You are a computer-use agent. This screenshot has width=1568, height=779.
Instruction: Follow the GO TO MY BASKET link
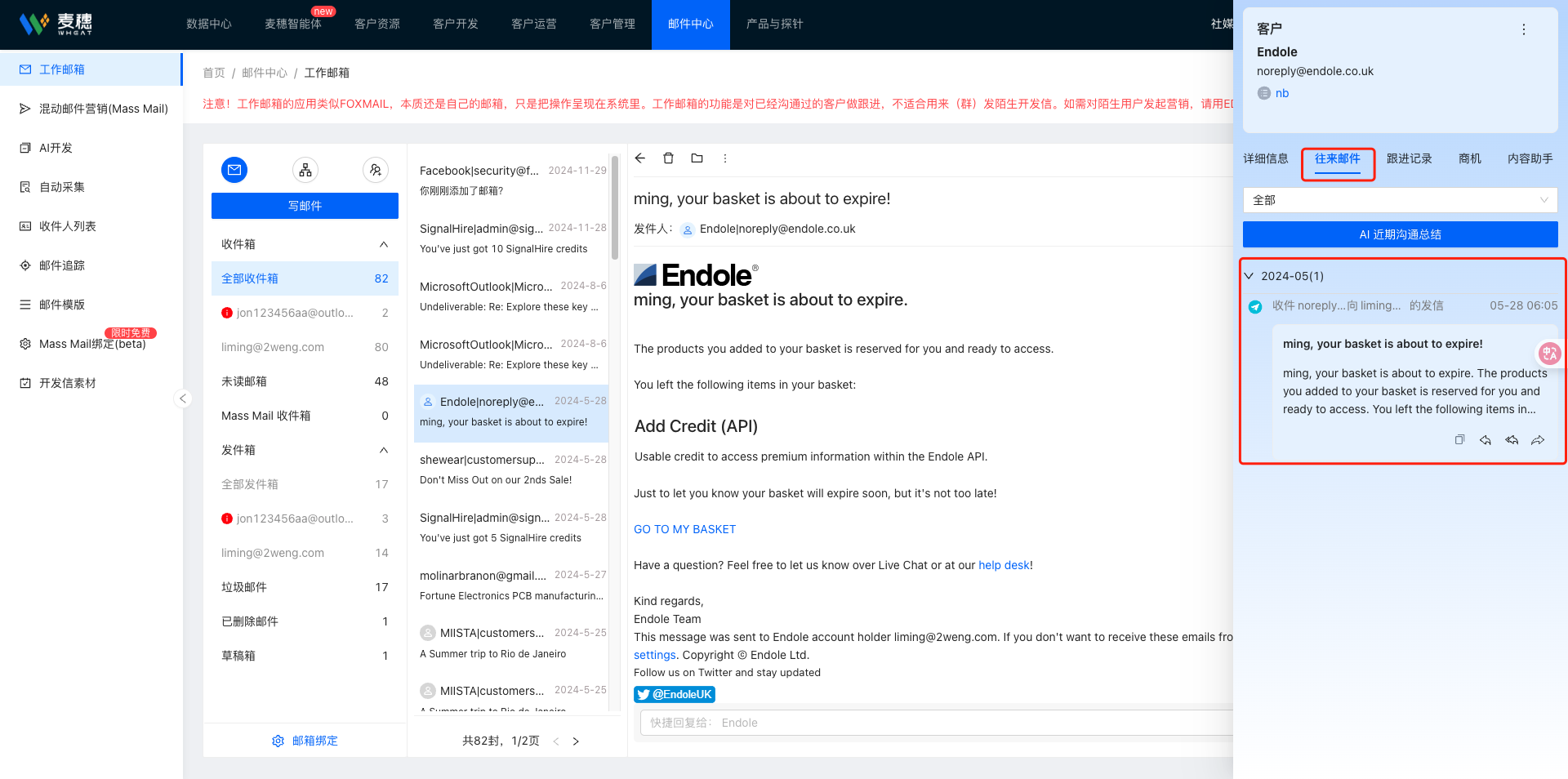(x=684, y=529)
